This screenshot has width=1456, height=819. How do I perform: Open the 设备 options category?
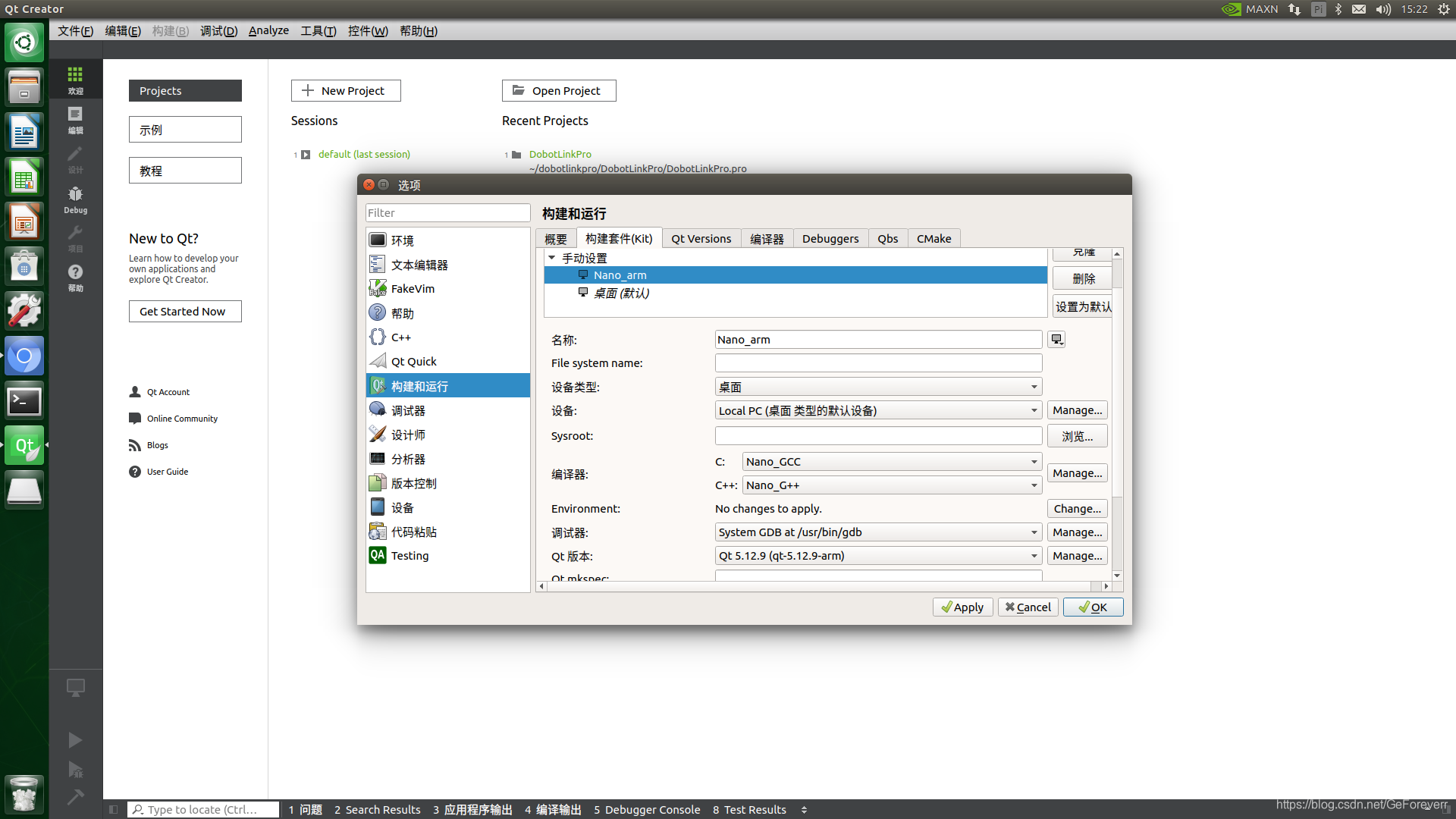(448, 507)
